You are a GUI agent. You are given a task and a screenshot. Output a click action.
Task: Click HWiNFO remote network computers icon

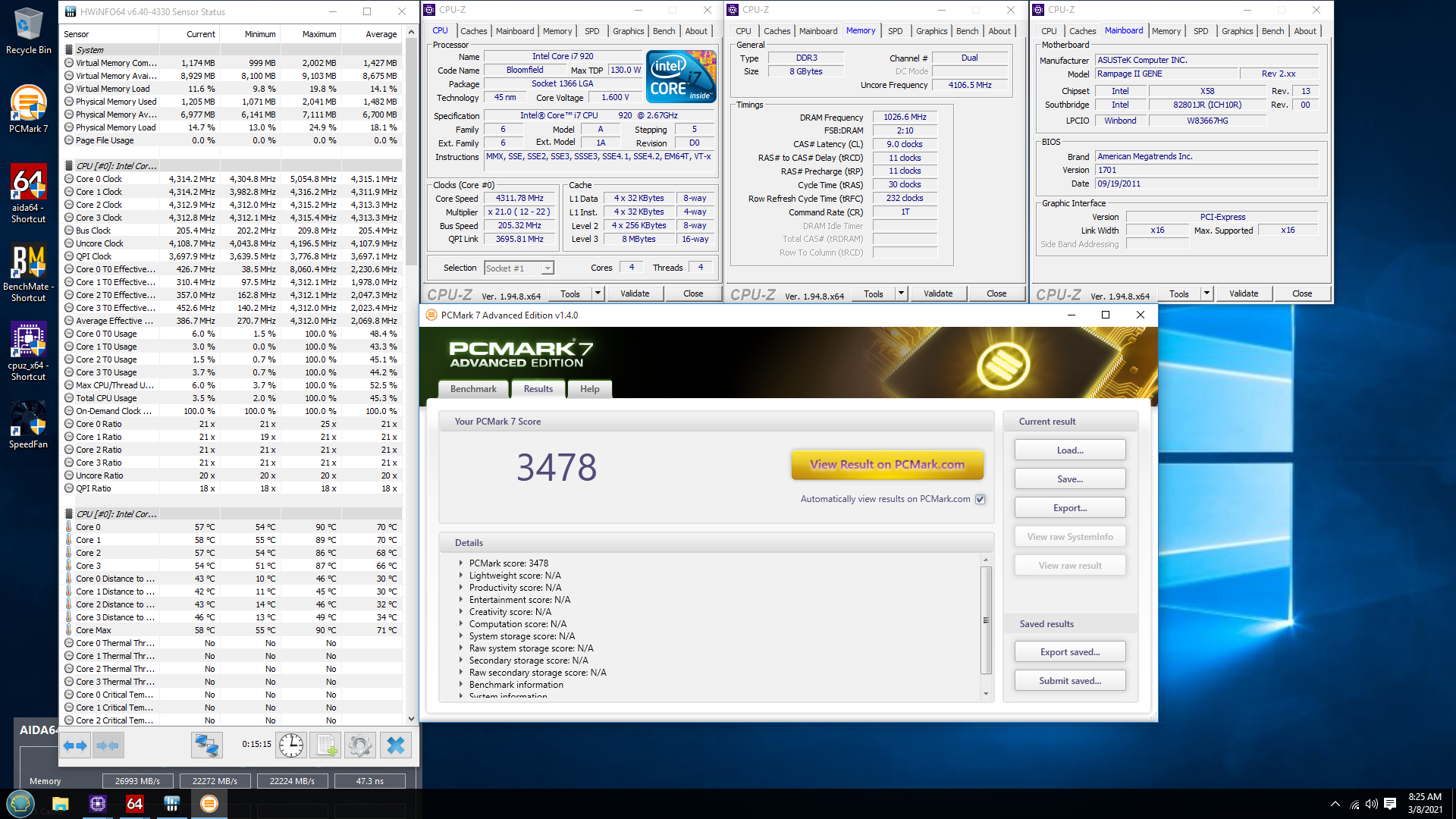(x=206, y=745)
